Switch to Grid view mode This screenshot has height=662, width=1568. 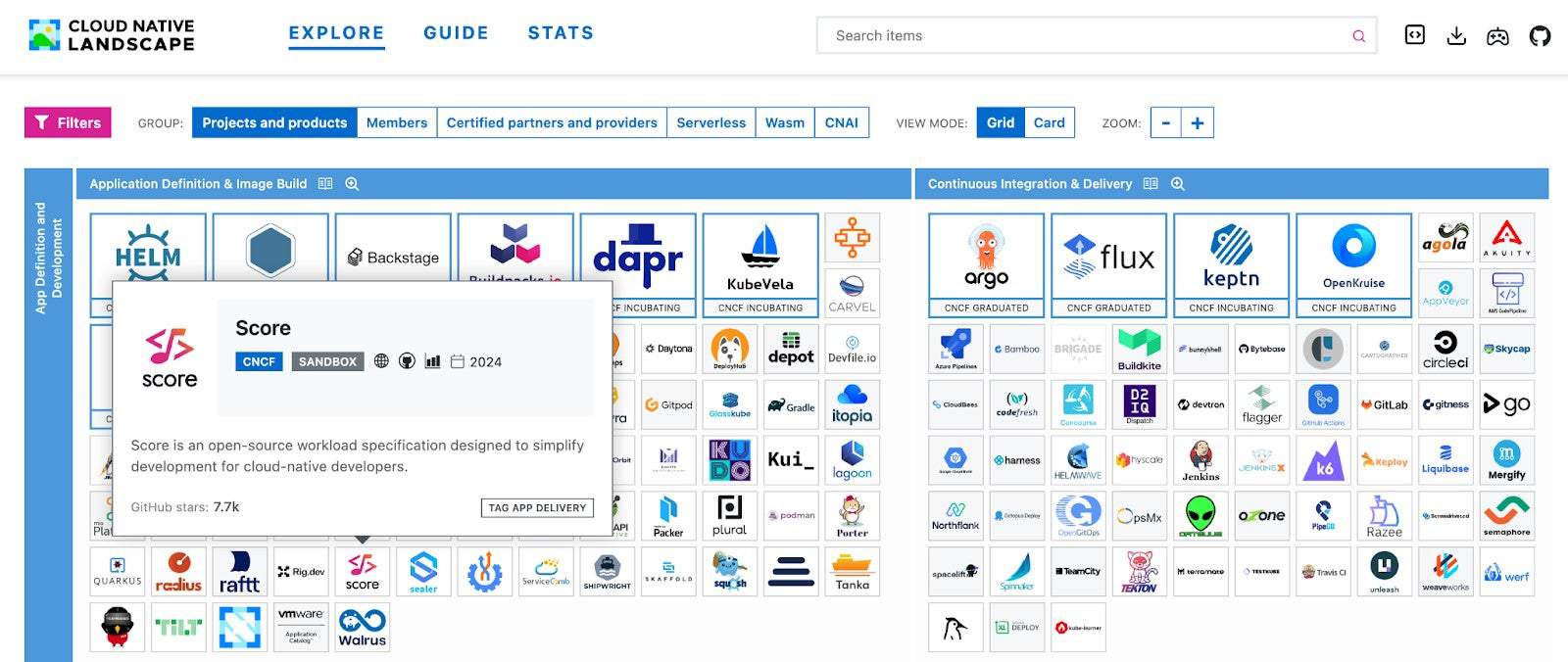[1001, 122]
